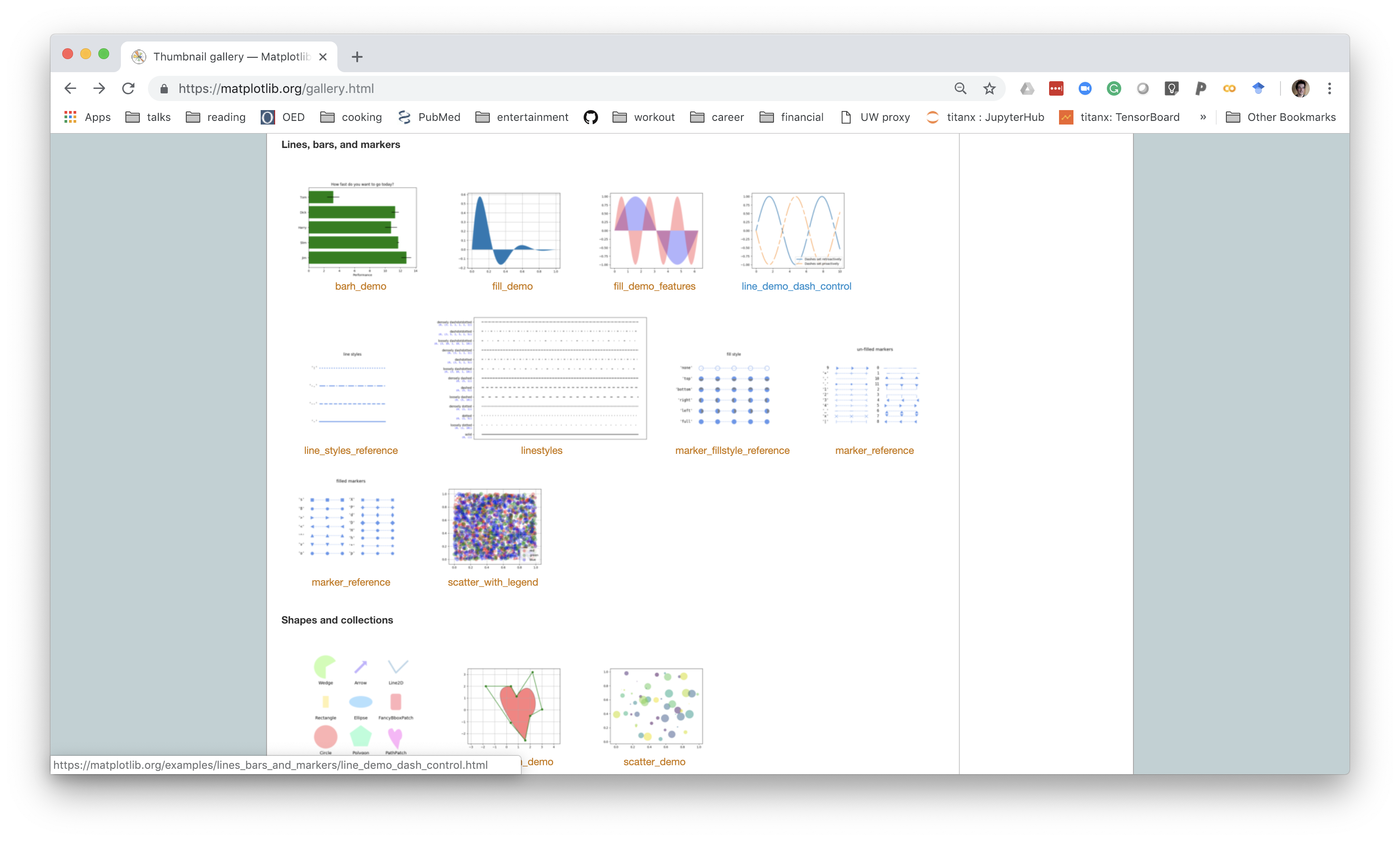Screen dimensions: 1400x841
Task: Open the zoom magnifier in address bar
Action: coord(960,88)
